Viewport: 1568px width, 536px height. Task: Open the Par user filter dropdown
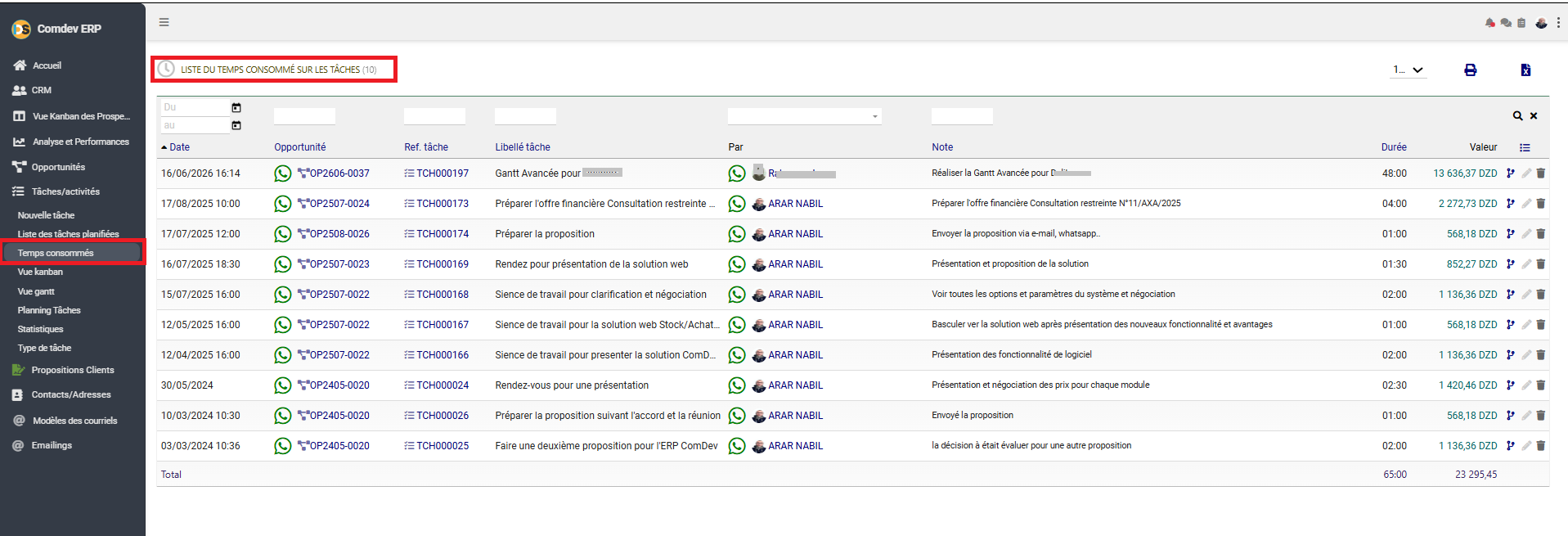pos(805,116)
